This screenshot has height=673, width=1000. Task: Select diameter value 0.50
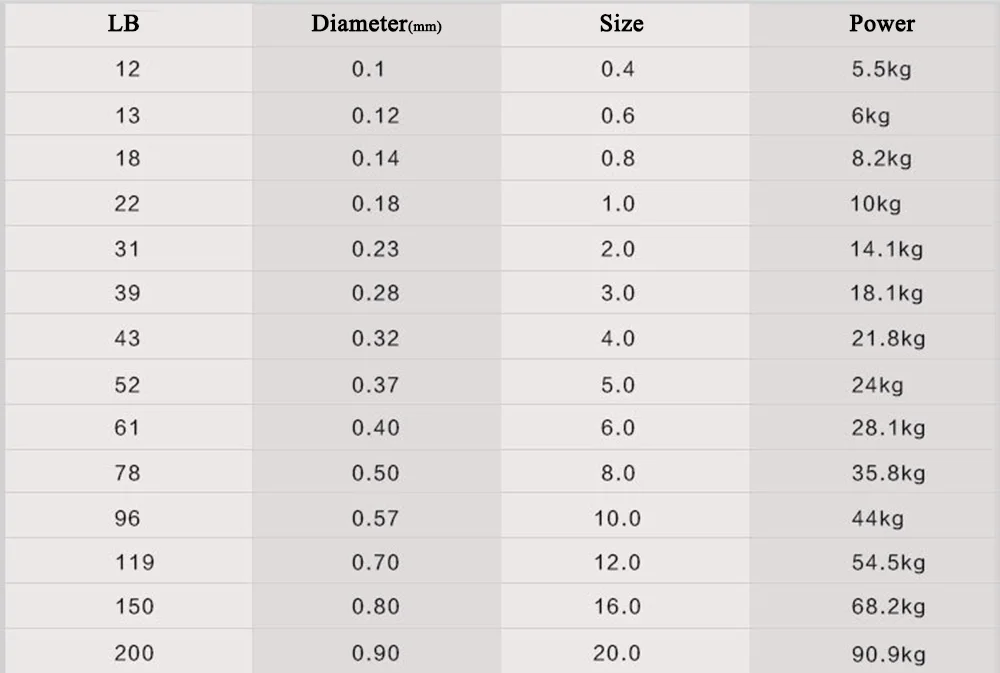[x=375, y=473]
